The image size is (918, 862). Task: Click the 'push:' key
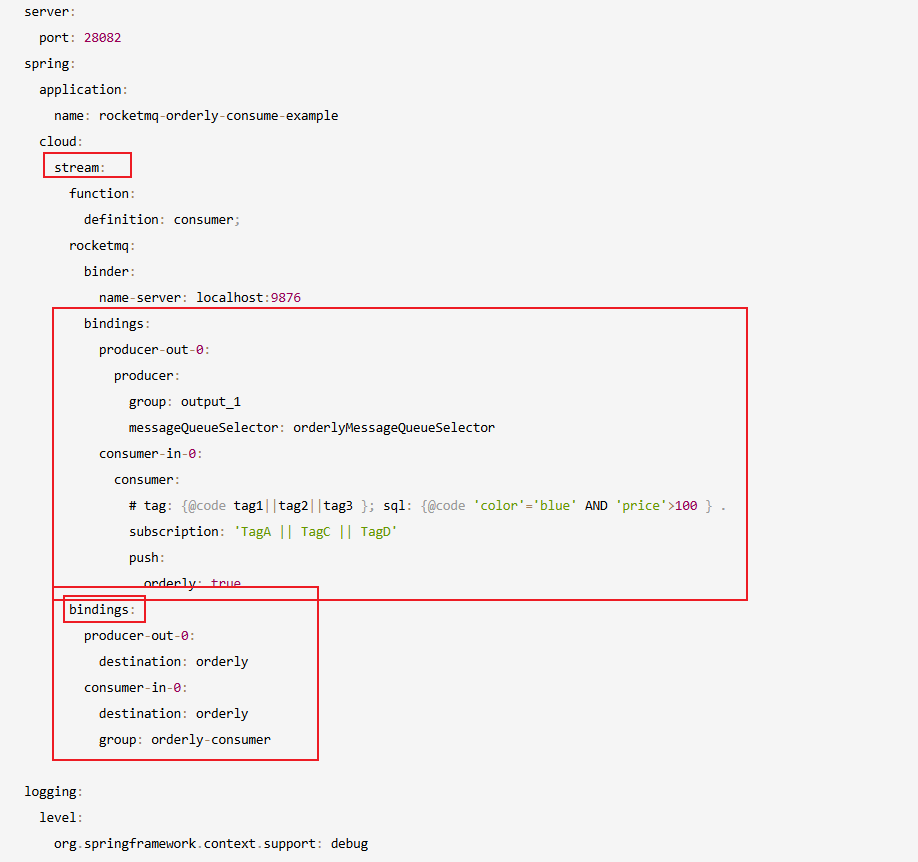pos(146,557)
